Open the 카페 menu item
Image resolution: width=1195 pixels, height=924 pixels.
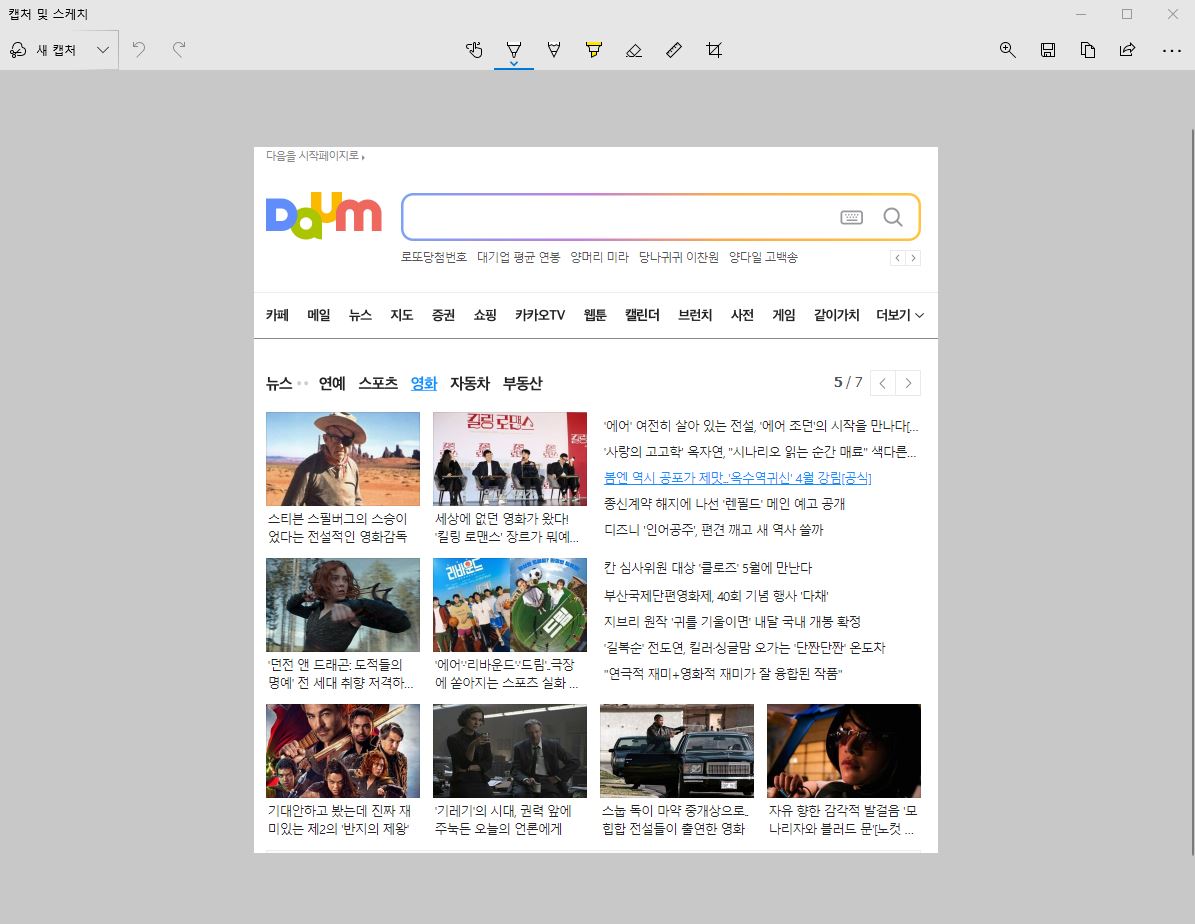pos(277,315)
